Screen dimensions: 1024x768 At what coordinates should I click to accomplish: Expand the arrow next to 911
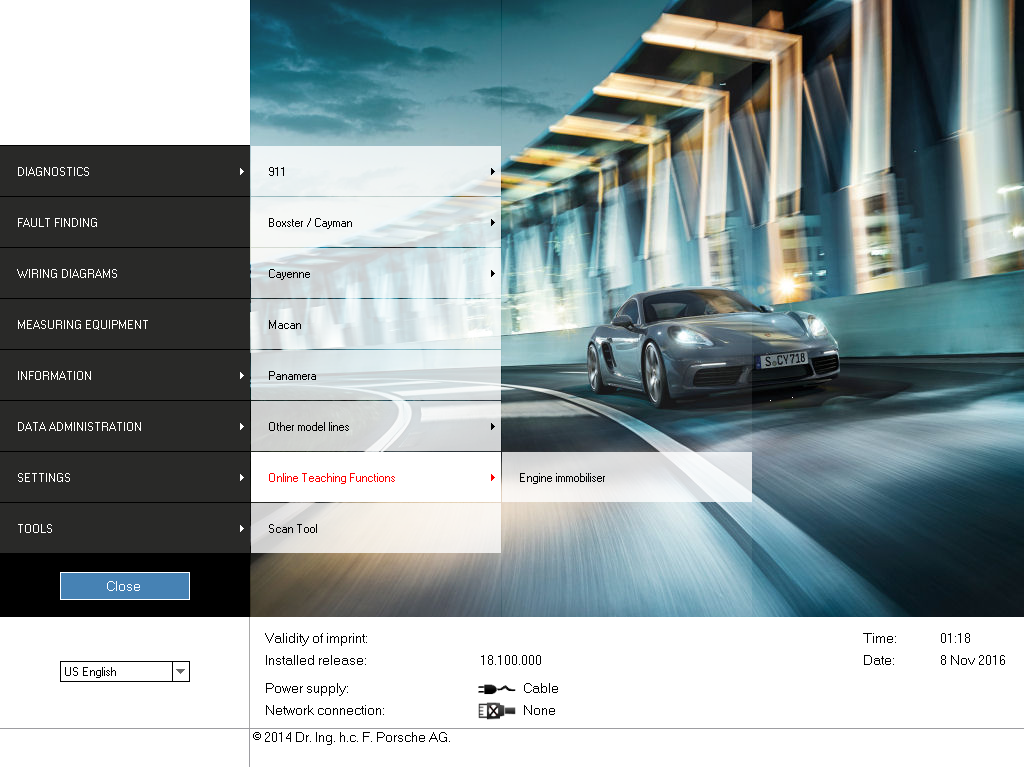(x=492, y=171)
